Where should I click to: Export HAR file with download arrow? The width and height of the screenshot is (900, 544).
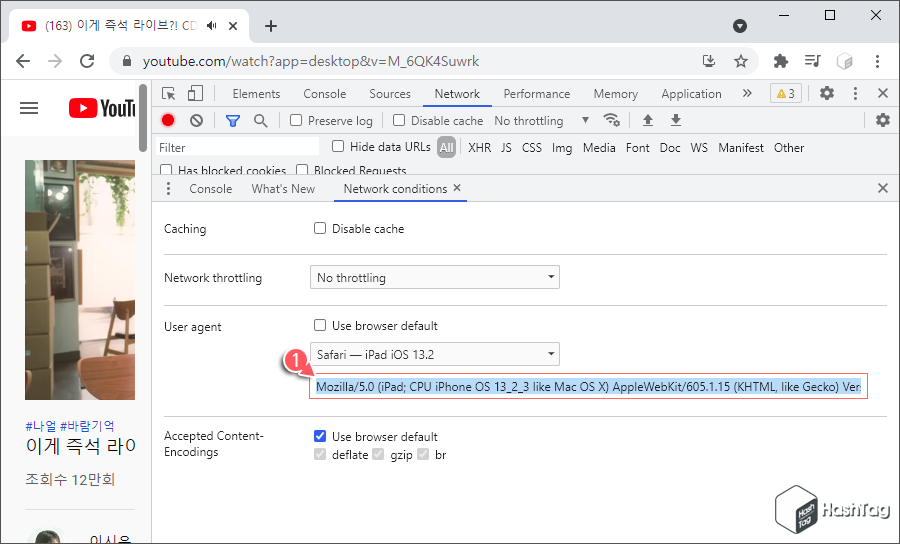(676, 120)
